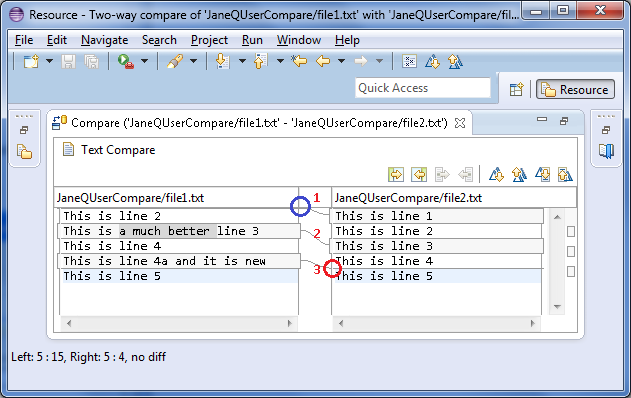This screenshot has height=398, width=631.
Task: Close the Compare editor tab
Action: click(x=460, y=123)
